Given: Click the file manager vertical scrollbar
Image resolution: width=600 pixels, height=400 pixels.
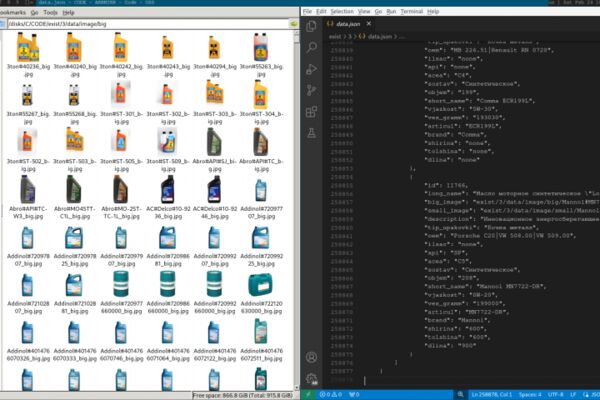Looking at the screenshot, I should [x=297, y=210].
